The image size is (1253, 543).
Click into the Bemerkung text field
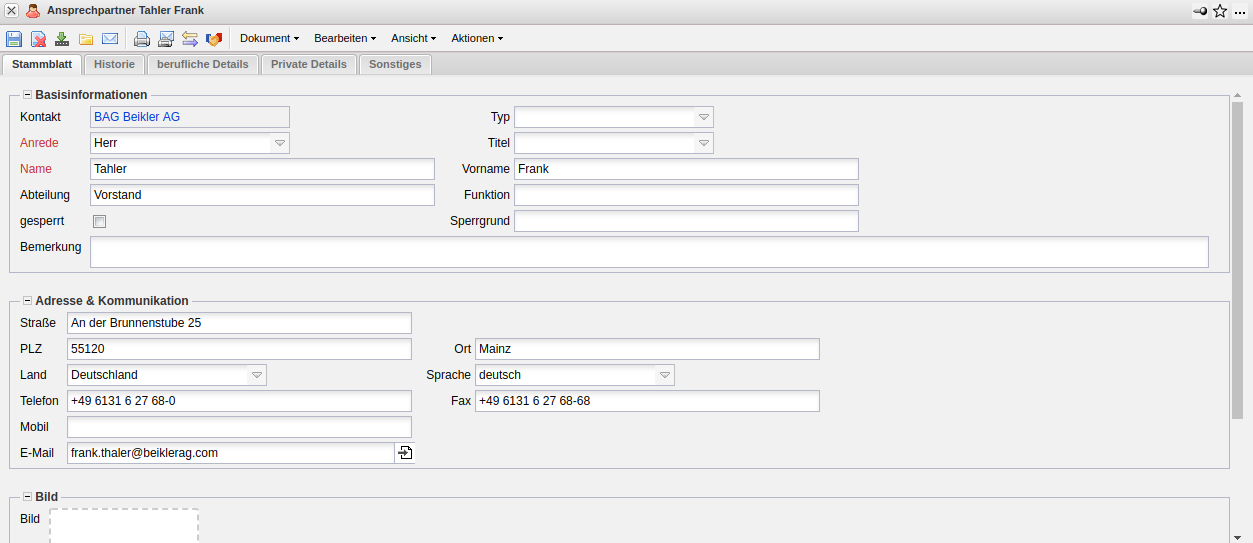pos(648,252)
